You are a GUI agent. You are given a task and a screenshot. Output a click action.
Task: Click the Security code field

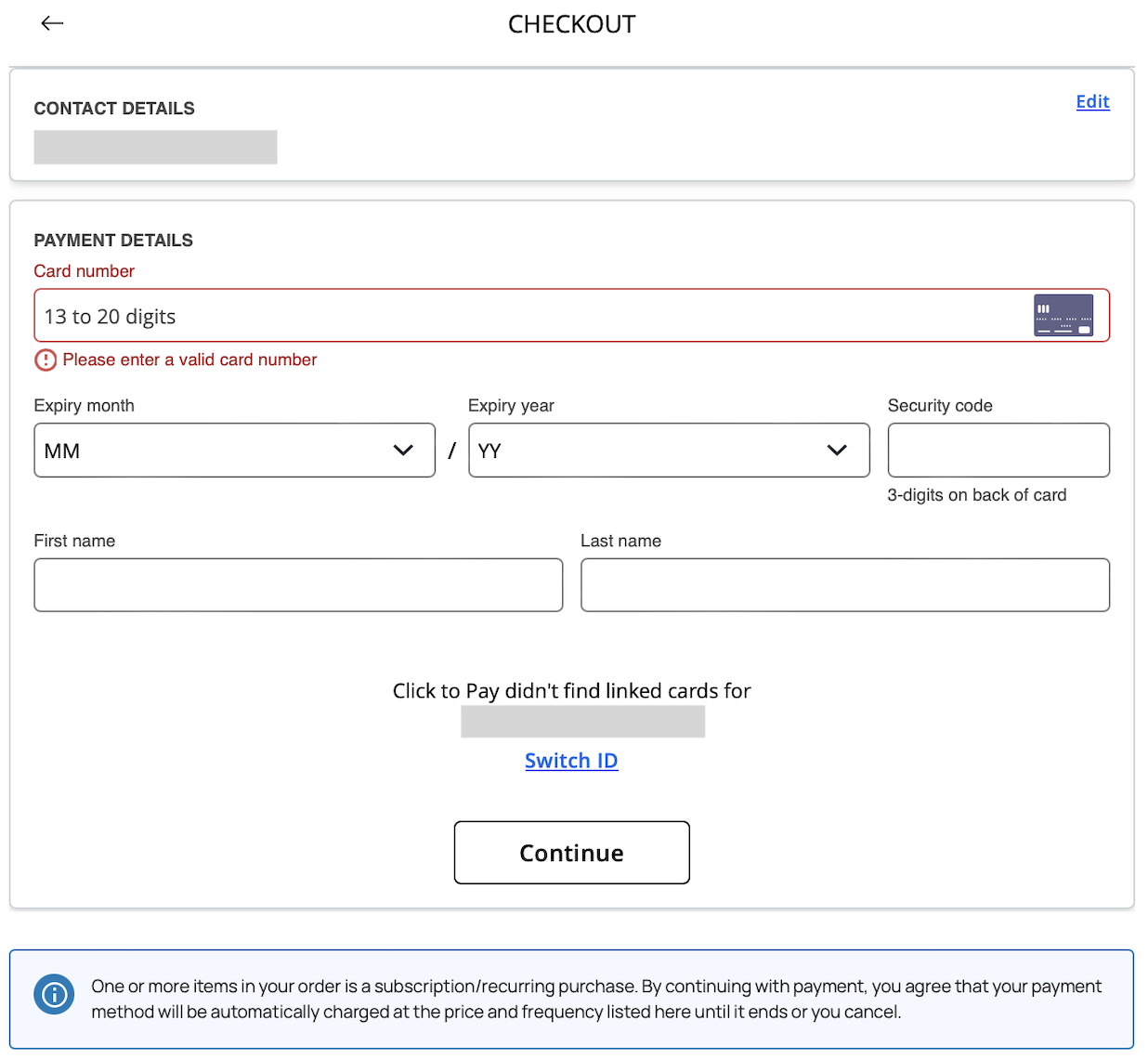coord(998,451)
